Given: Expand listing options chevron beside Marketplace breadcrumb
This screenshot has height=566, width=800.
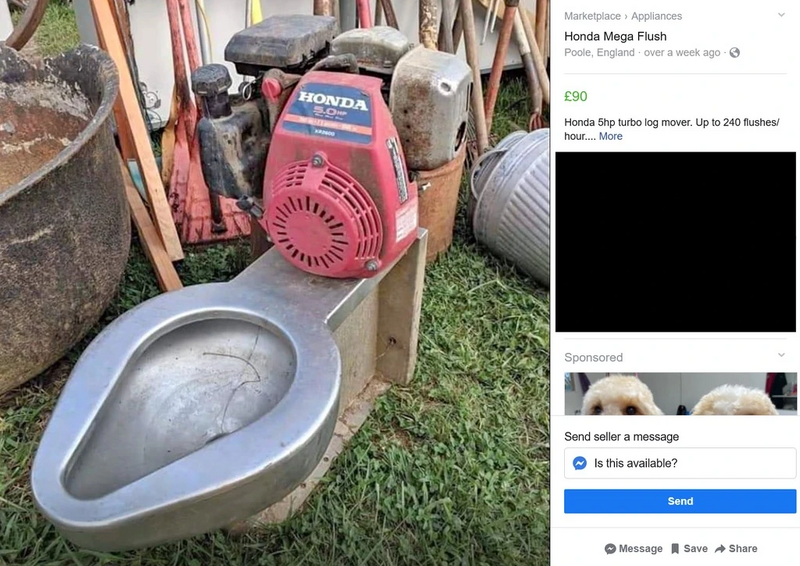Looking at the screenshot, I should [781, 15].
